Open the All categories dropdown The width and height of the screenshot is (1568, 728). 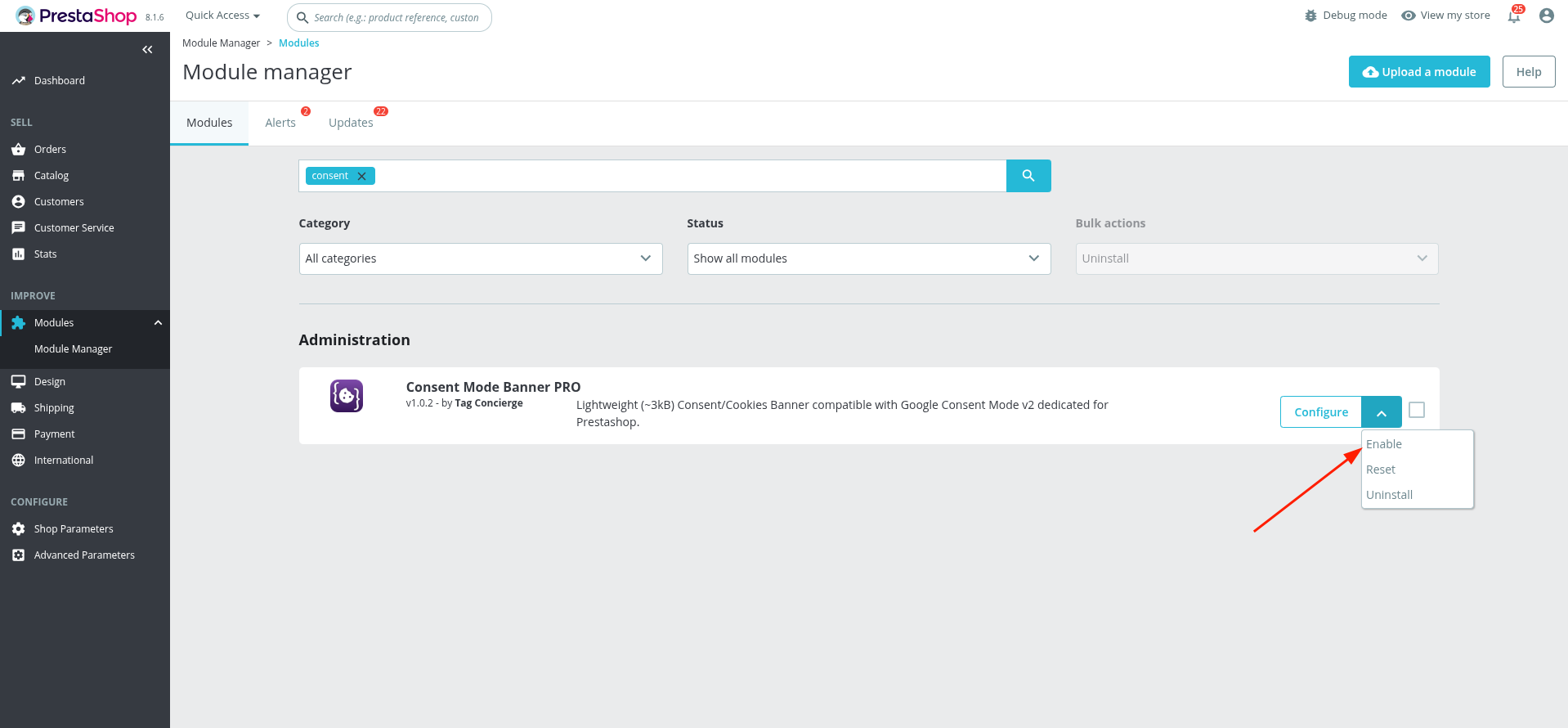tap(481, 258)
